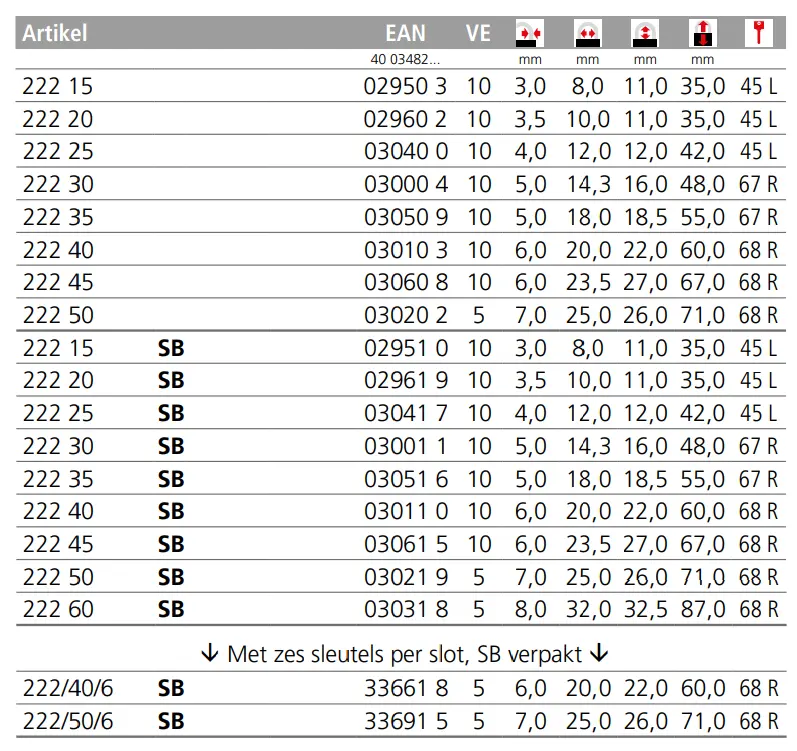Click article number '222/40/6'

tap(68, 689)
